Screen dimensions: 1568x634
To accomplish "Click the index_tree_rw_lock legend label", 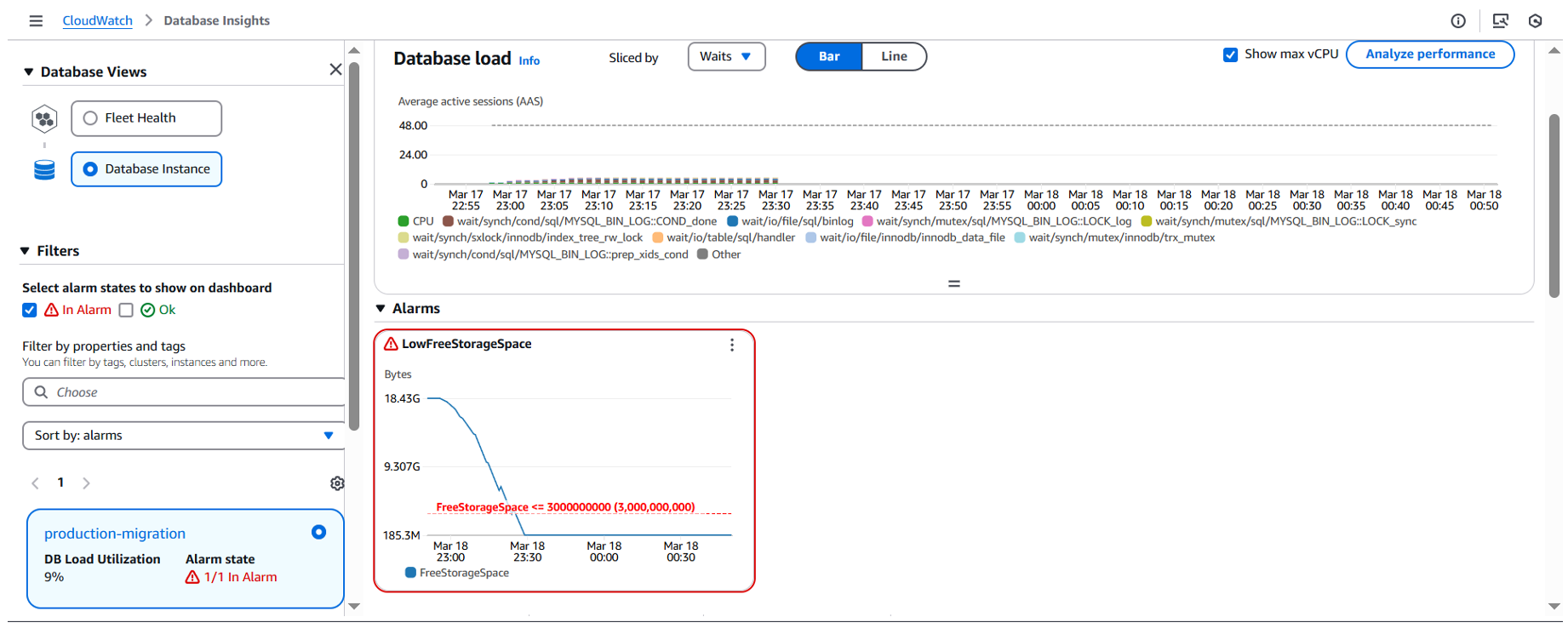I will tap(528, 237).
